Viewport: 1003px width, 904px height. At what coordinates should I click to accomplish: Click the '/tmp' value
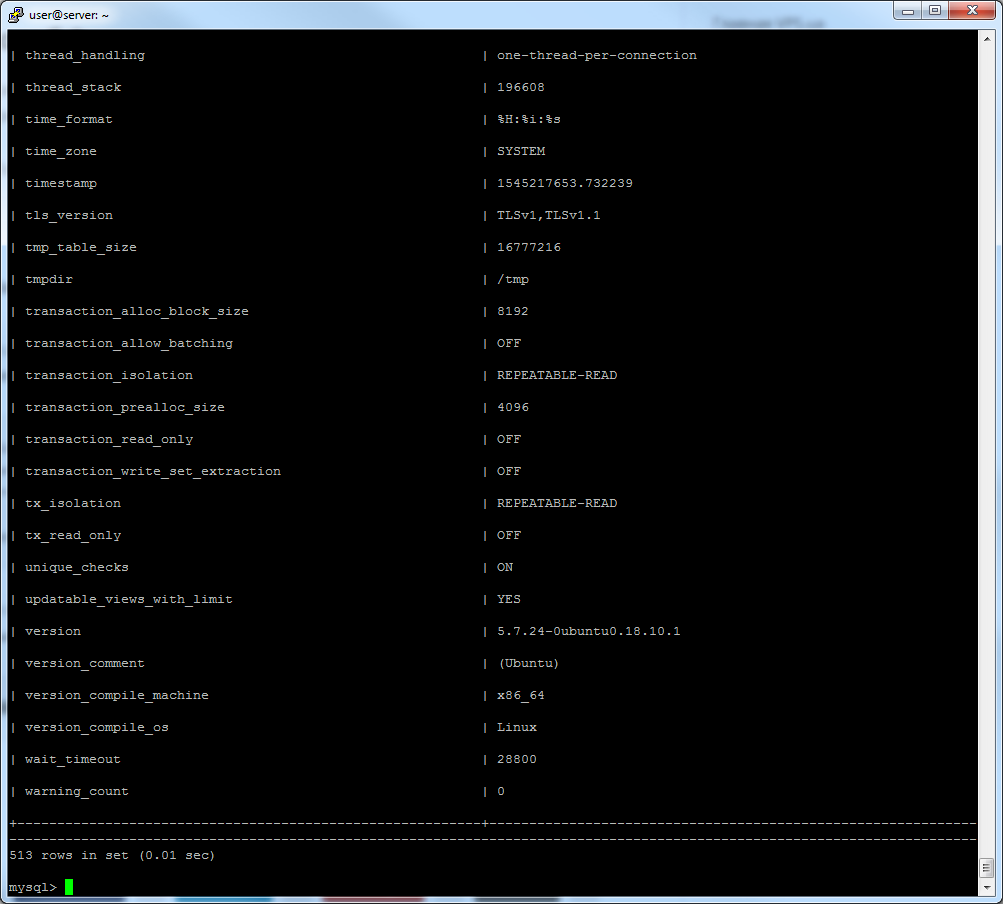click(x=513, y=280)
